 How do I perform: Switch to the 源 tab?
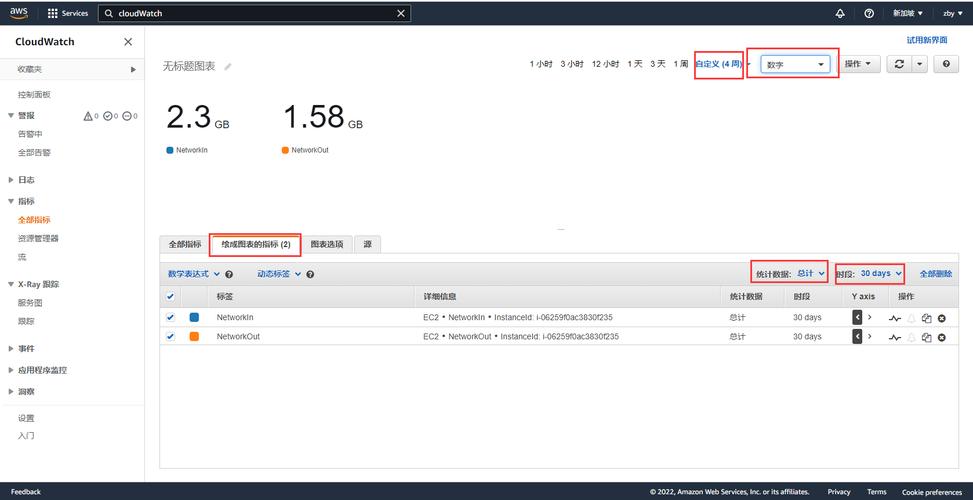click(367, 244)
